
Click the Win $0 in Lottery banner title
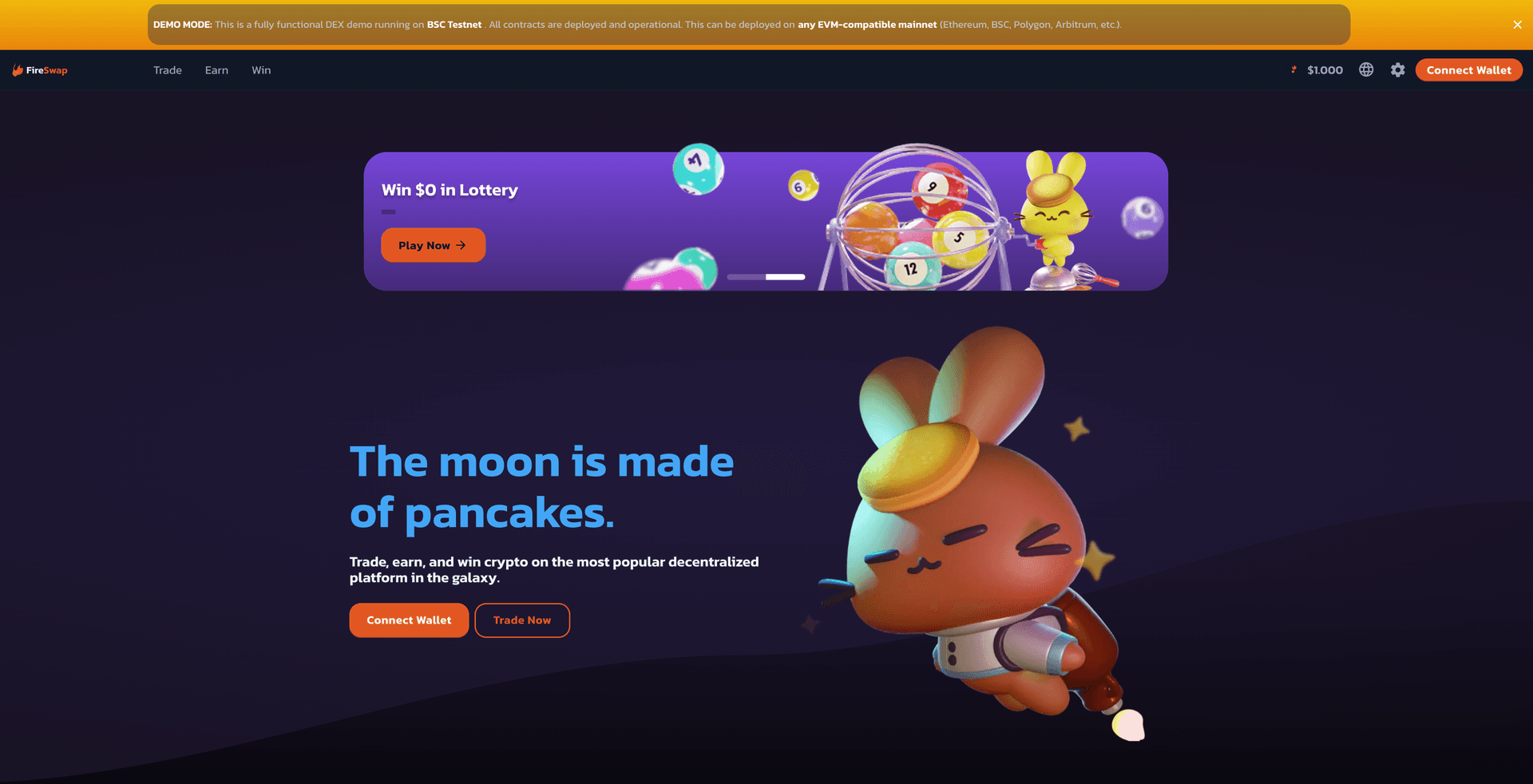(x=450, y=190)
